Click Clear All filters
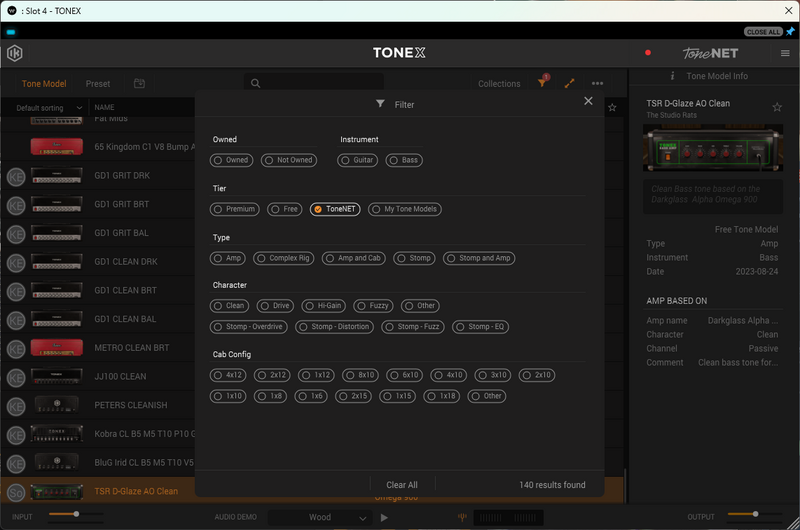Image resolution: width=800 pixels, height=530 pixels. [402, 485]
